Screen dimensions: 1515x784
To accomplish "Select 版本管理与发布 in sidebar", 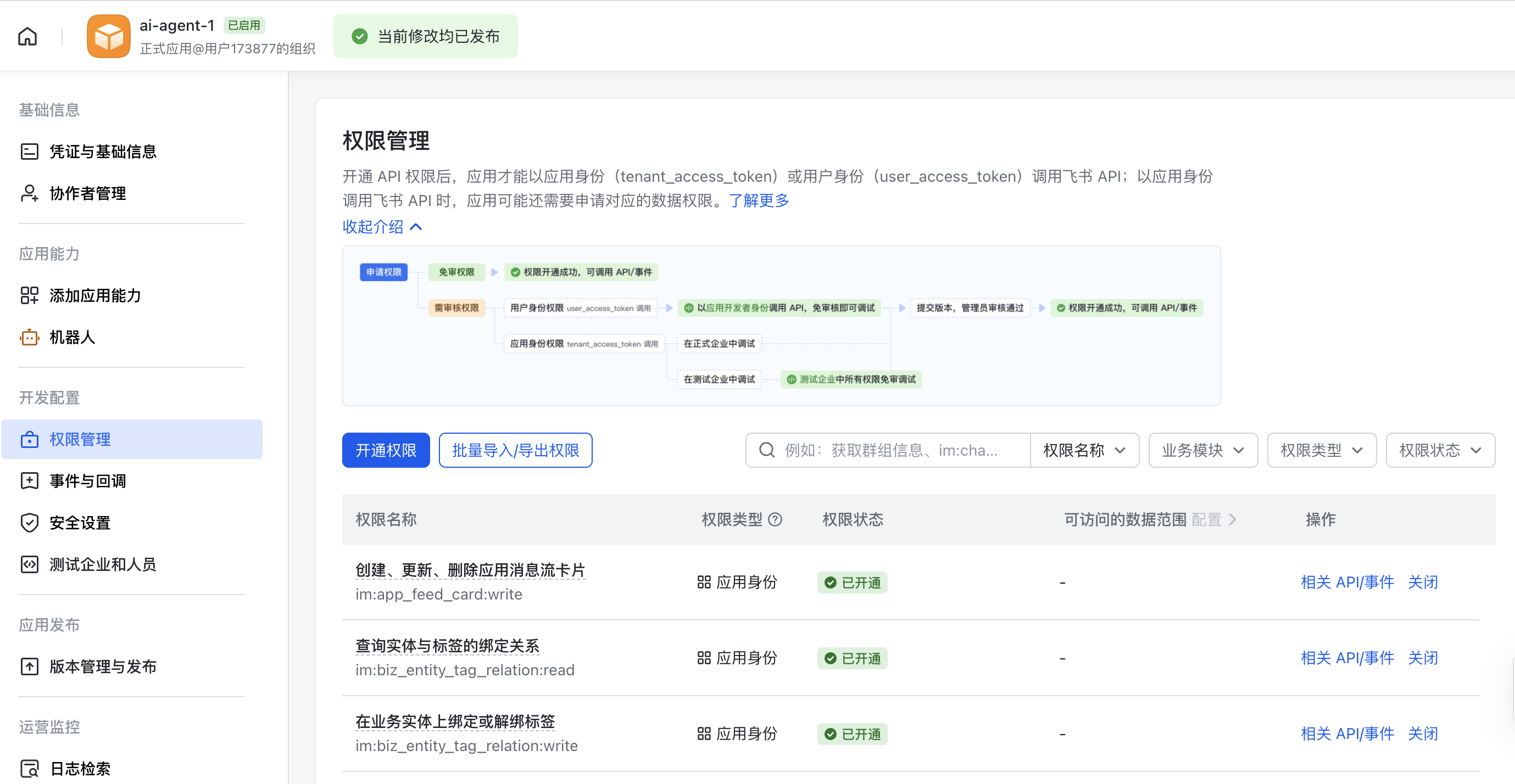I will pos(132,667).
